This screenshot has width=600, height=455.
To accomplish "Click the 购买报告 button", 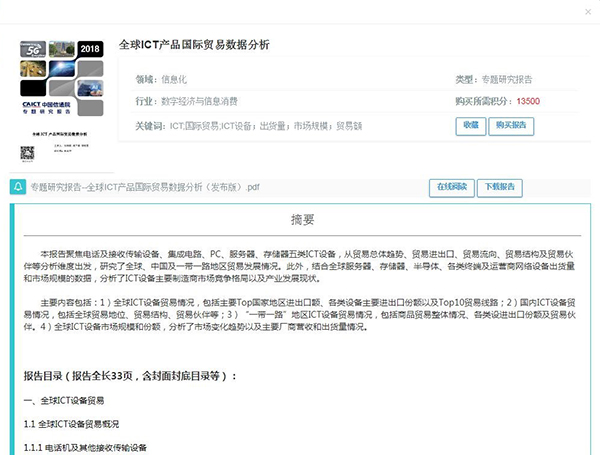I will pos(511,125).
